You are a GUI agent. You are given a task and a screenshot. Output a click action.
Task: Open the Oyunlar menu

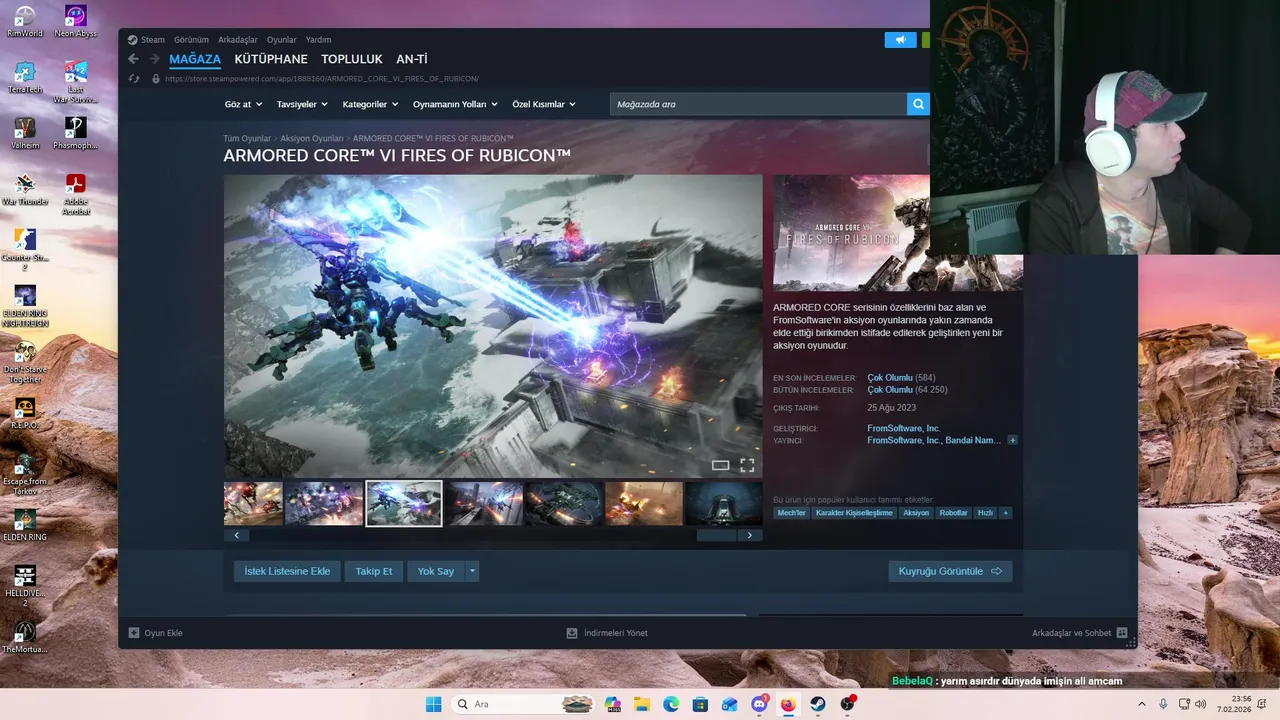[281, 40]
